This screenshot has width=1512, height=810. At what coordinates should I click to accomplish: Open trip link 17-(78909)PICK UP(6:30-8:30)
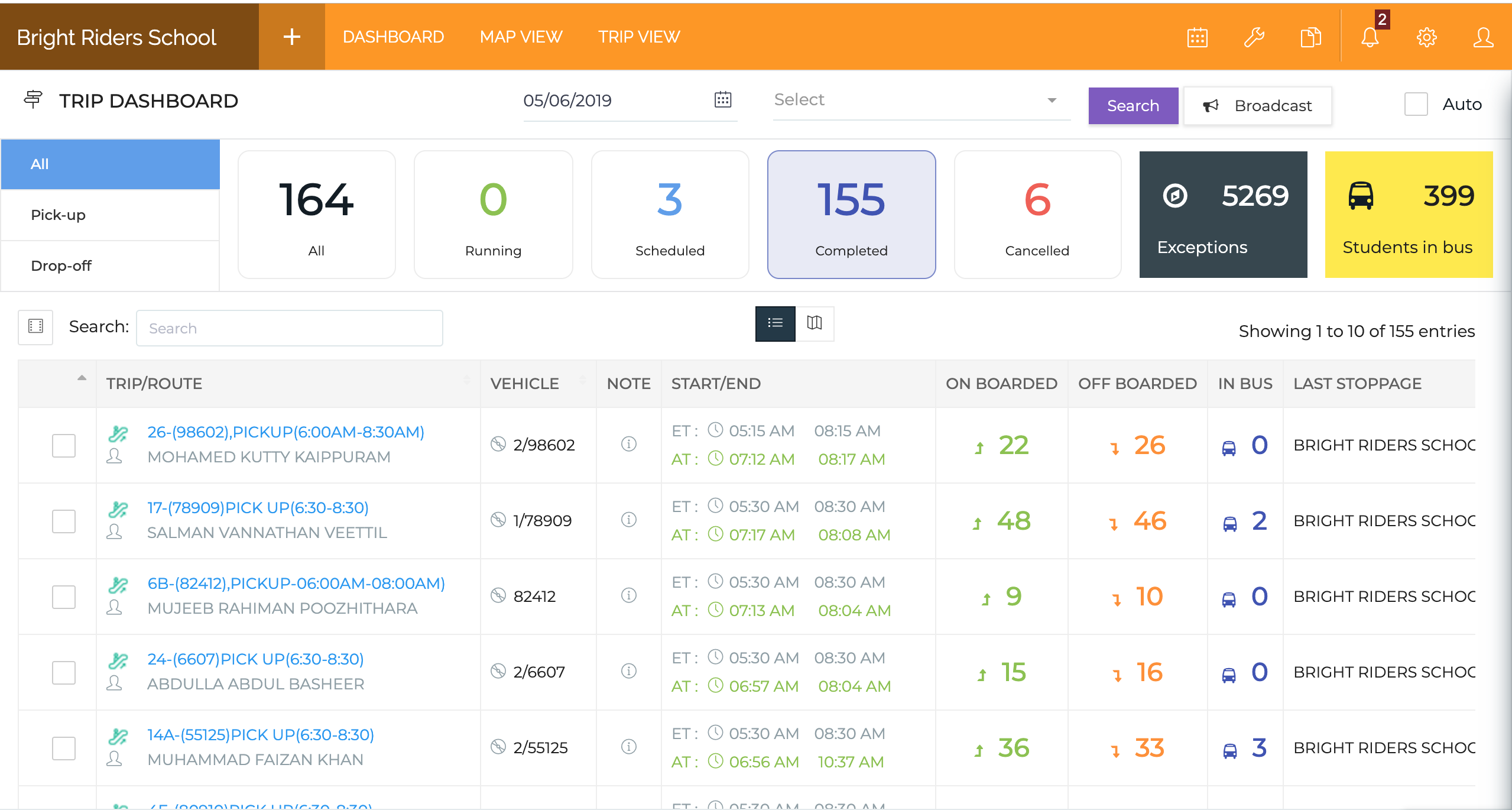pyautogui.click(x=258, y=508)
